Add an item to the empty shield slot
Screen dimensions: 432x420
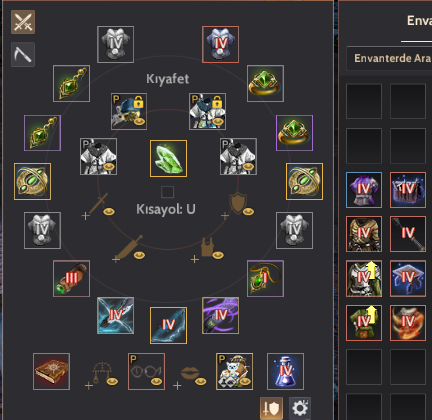coord(238,205)
